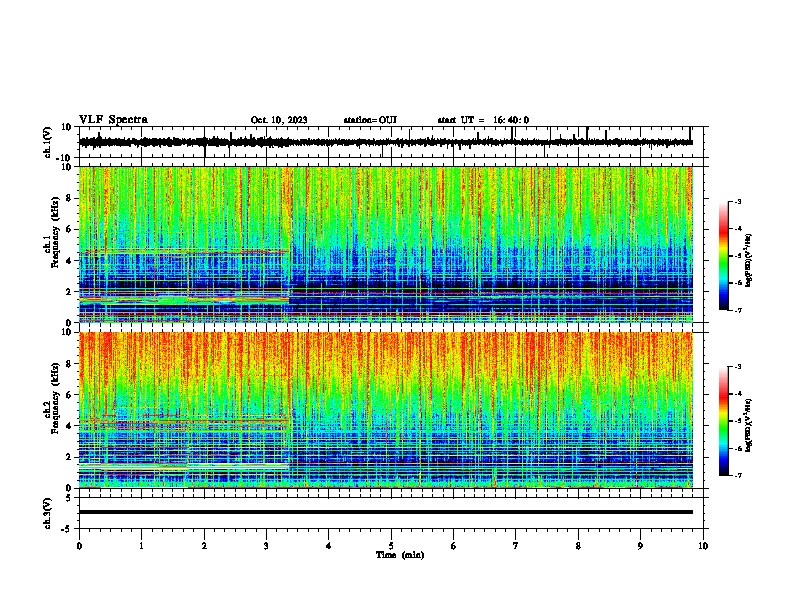Click the "-5" label on ch.2 color bar

pos(738,421)
